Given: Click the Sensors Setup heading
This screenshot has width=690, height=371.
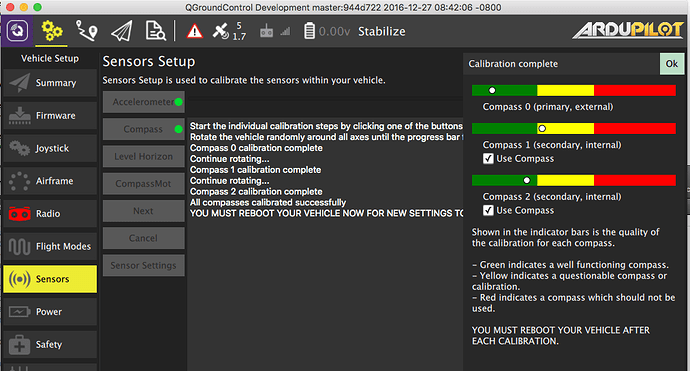Looking at the screenshot, I should [149, 62].
